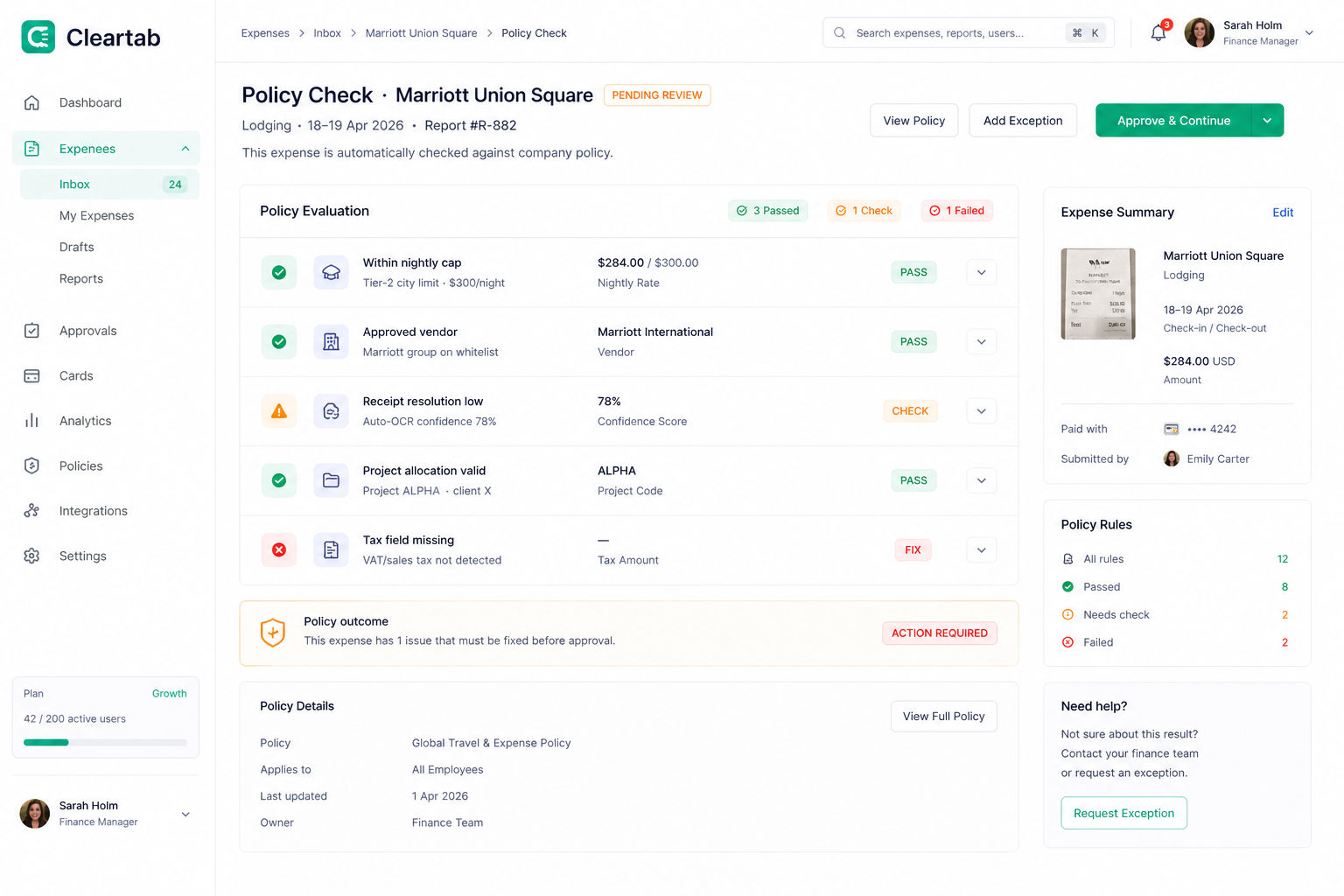Expand the Within nightly cap row
Screen dimensions: 1344x896
(982, 272)
